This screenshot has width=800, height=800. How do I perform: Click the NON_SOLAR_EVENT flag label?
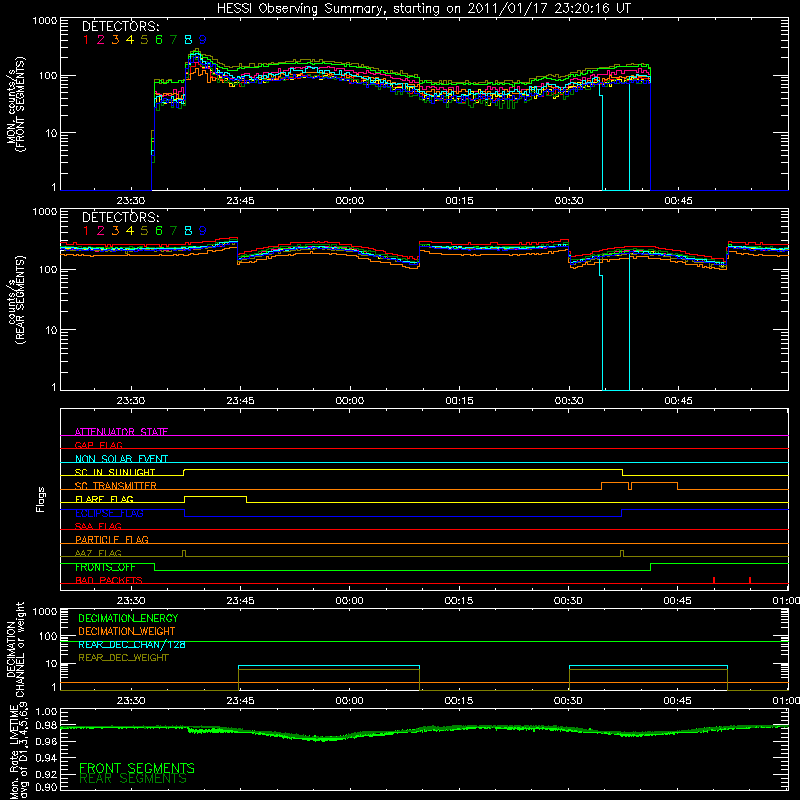pos(121,459)
